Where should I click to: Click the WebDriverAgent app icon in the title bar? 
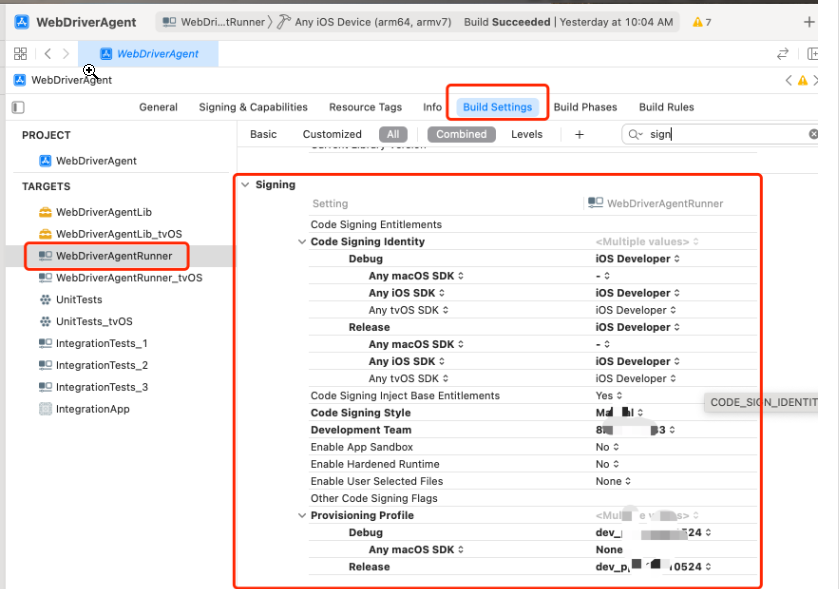point(21,22)
